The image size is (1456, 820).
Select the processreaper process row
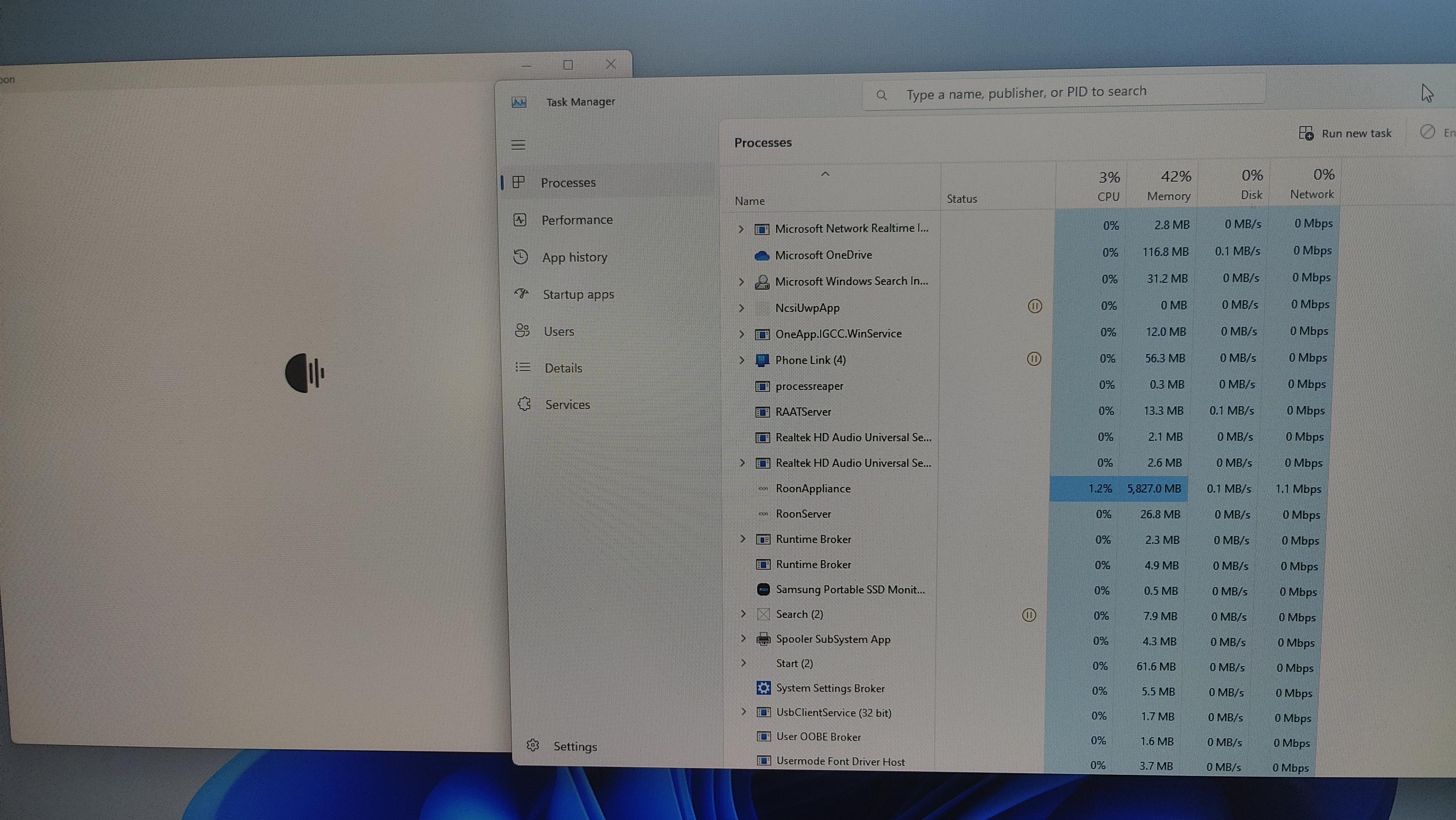point(1028,385)
